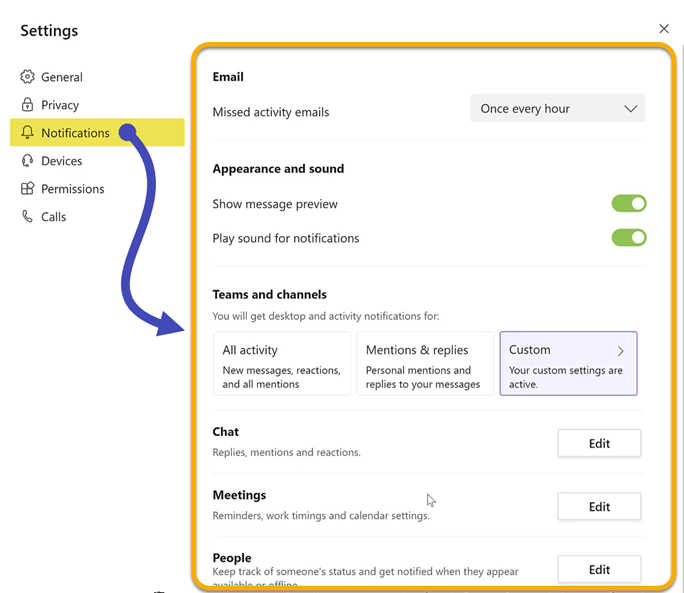Screen dimensions: 684x593
Task: Toggle Play sound for notifications switch
Action: click(629, 238)
